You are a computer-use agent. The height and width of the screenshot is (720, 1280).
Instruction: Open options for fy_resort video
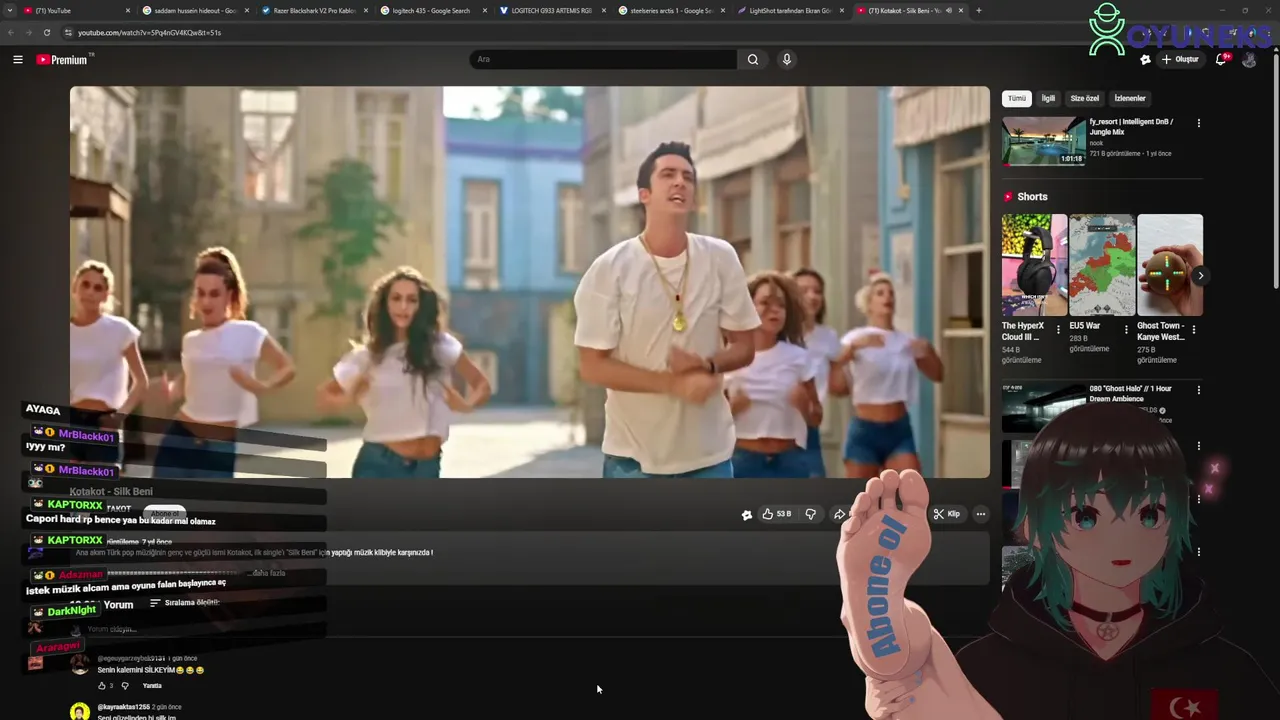(1199, 123)
